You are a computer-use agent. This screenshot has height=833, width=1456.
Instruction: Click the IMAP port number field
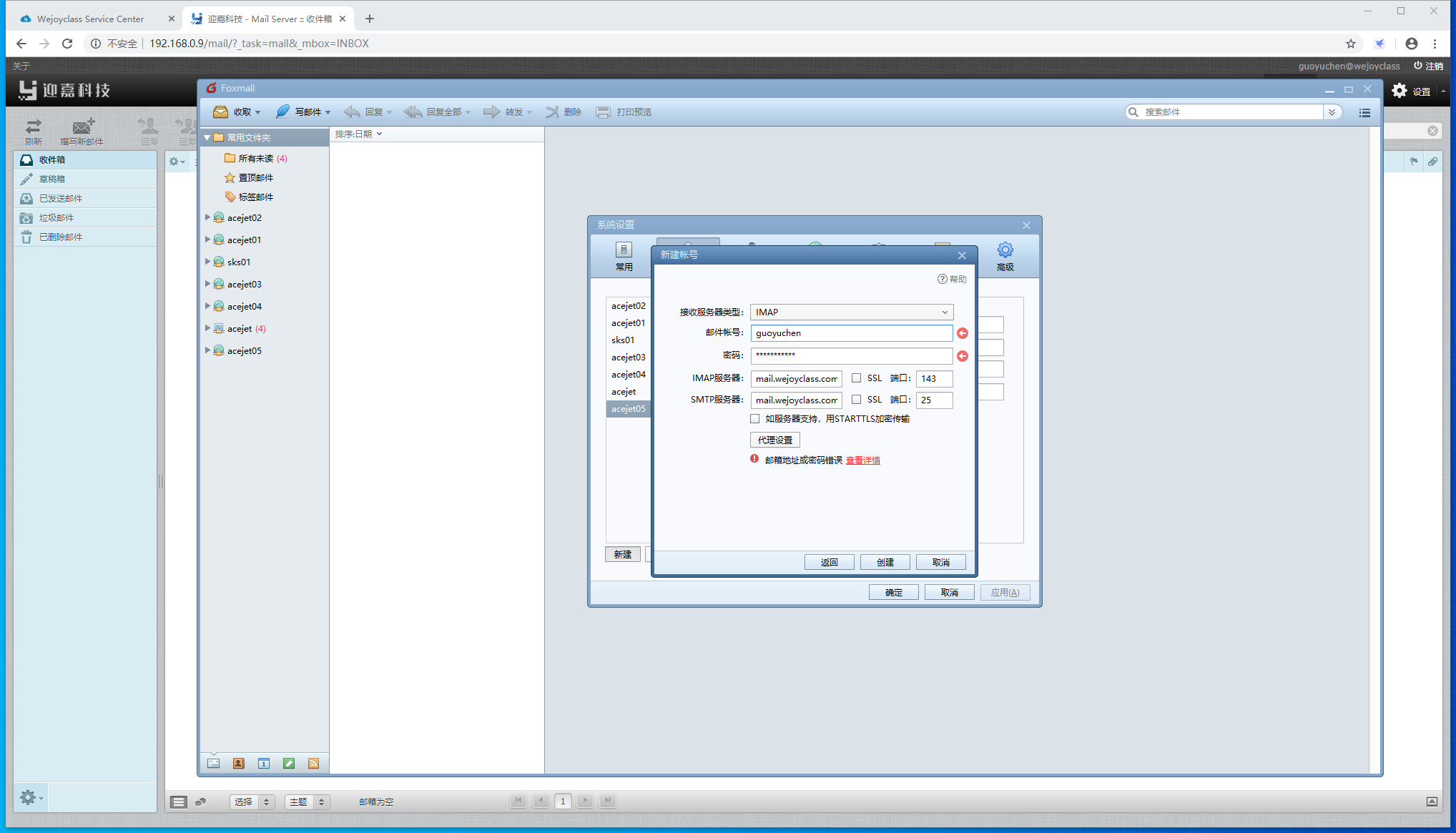click(934, 379)
